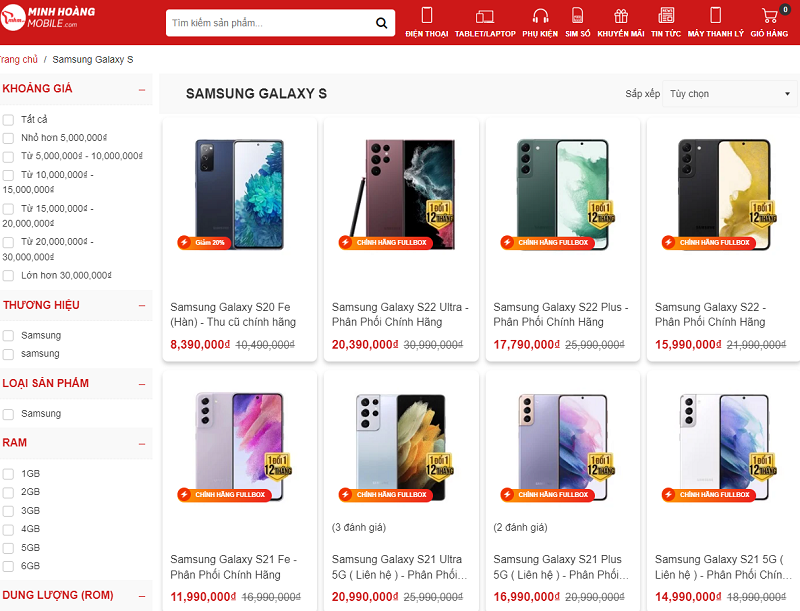Tick the Tất cả price checkbox
The width and height of the screenshot is (800, 611).
pyautogui.click(x=8, y=120)
